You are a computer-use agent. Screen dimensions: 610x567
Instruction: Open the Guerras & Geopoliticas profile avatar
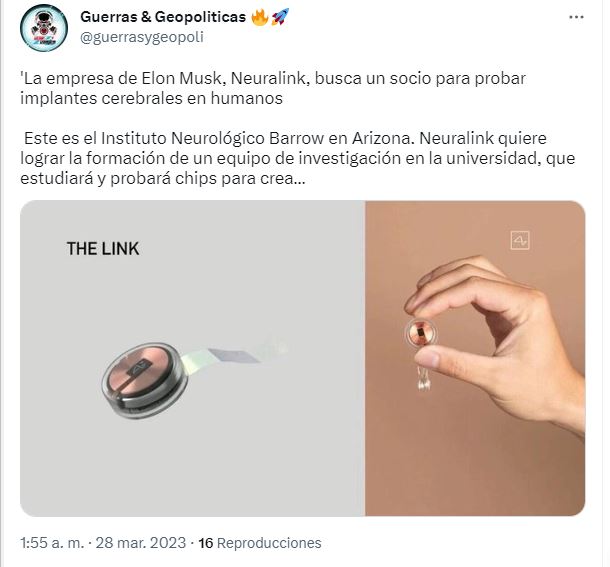click(44, 28)
